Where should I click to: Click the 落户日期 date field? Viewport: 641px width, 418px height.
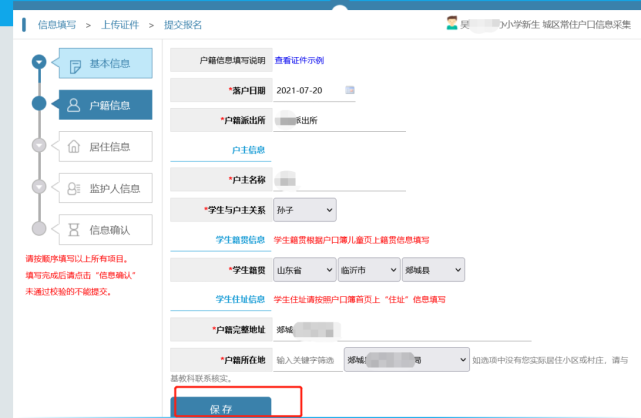[314, 90]
